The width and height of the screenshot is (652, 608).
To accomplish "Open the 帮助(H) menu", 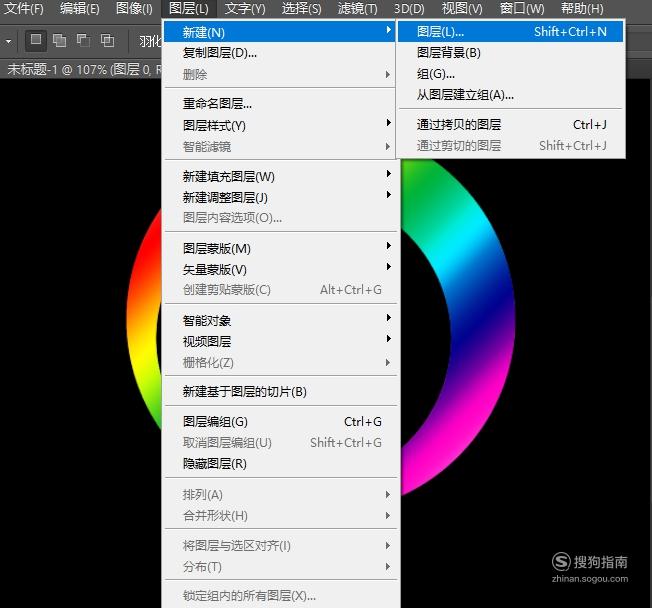I will (582, 8).
